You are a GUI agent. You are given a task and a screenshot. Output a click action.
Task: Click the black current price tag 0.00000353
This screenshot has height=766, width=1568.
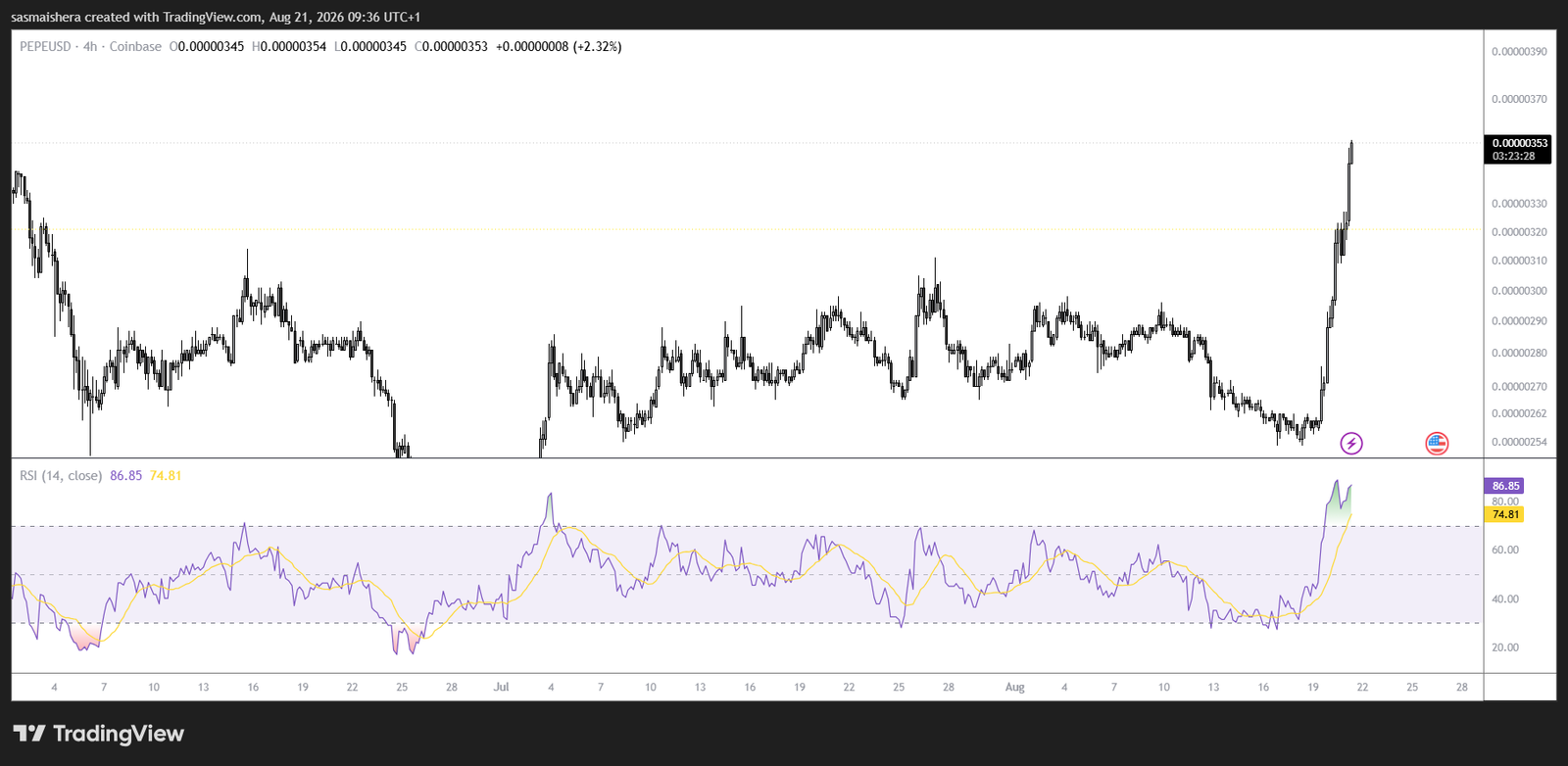point(1520,143)
